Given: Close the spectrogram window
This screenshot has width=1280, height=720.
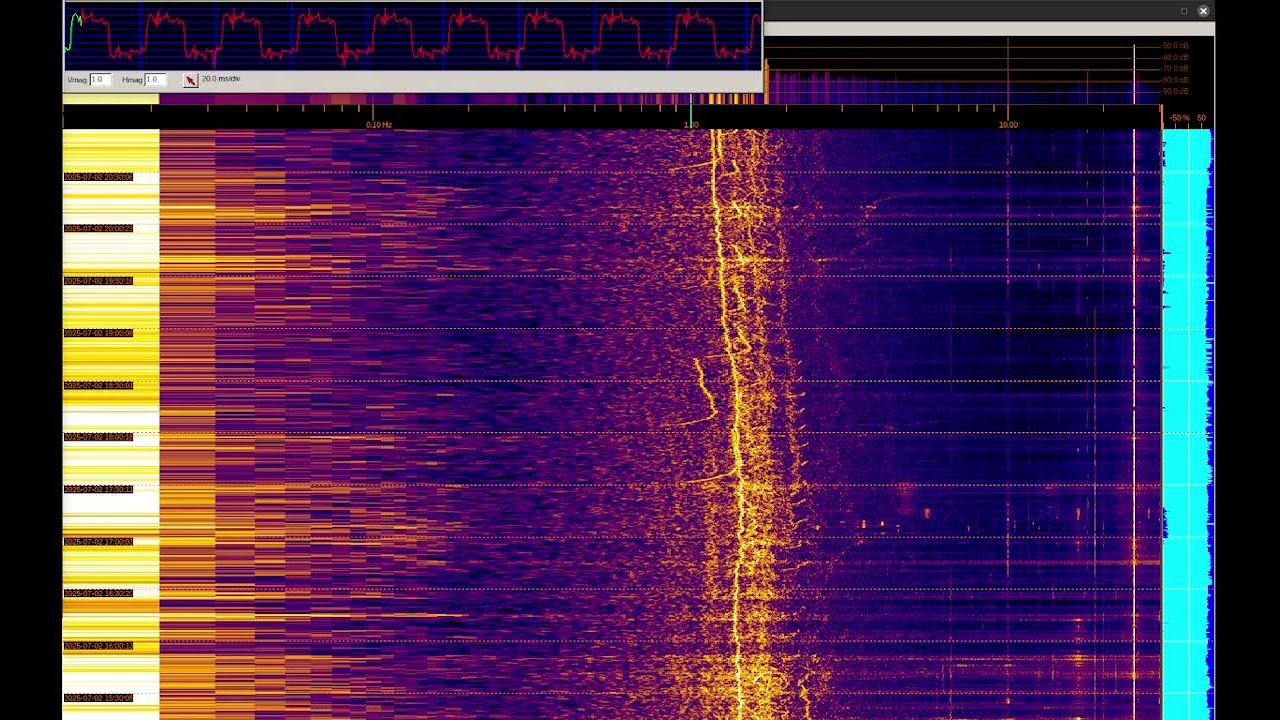Looking at the screenshot, I should click(x=1203, y=11).
